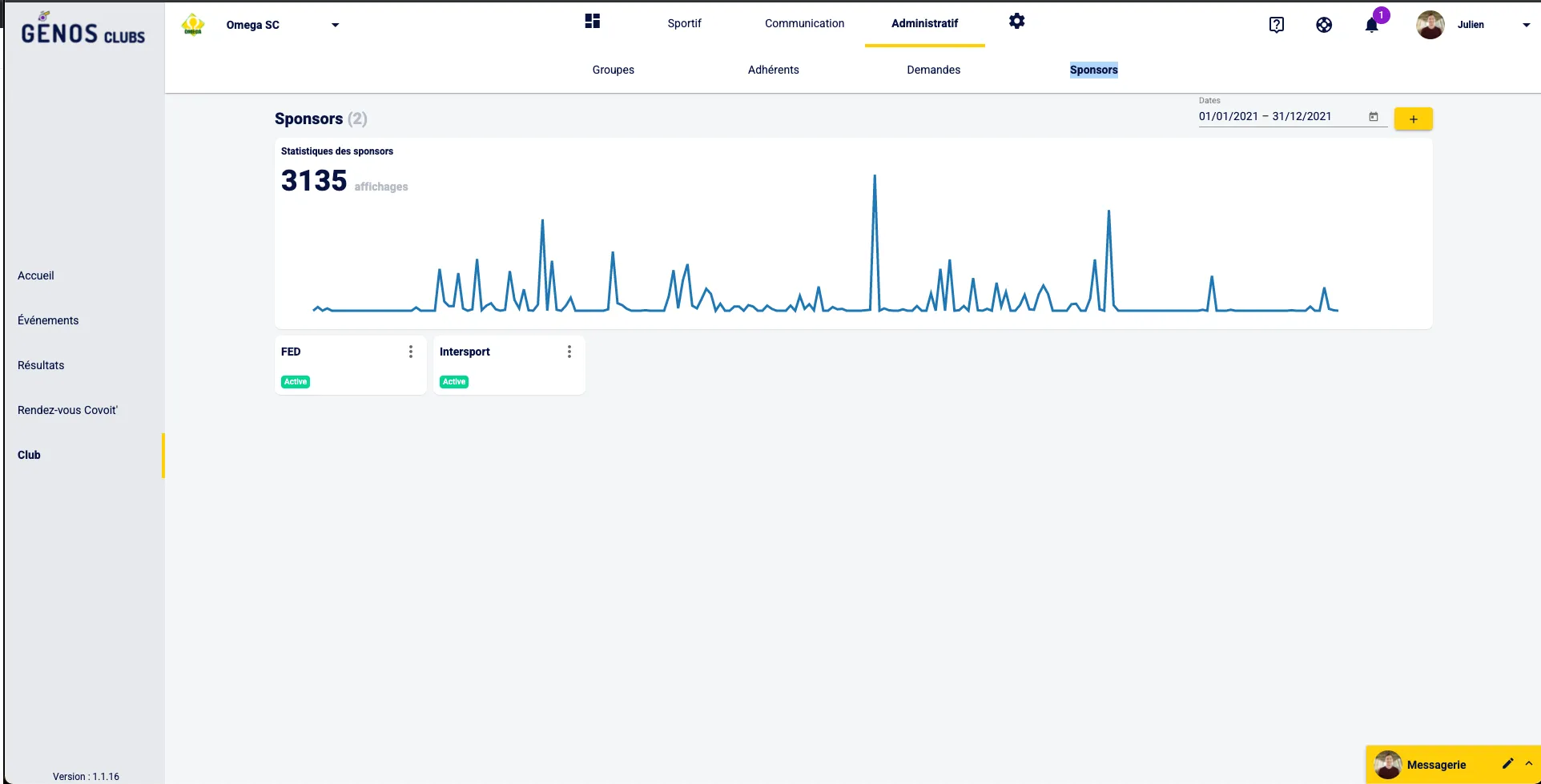Click the pencil icon in Messagerie
The height and width of the screenshot is (784, 1541).
[1507, 763]
